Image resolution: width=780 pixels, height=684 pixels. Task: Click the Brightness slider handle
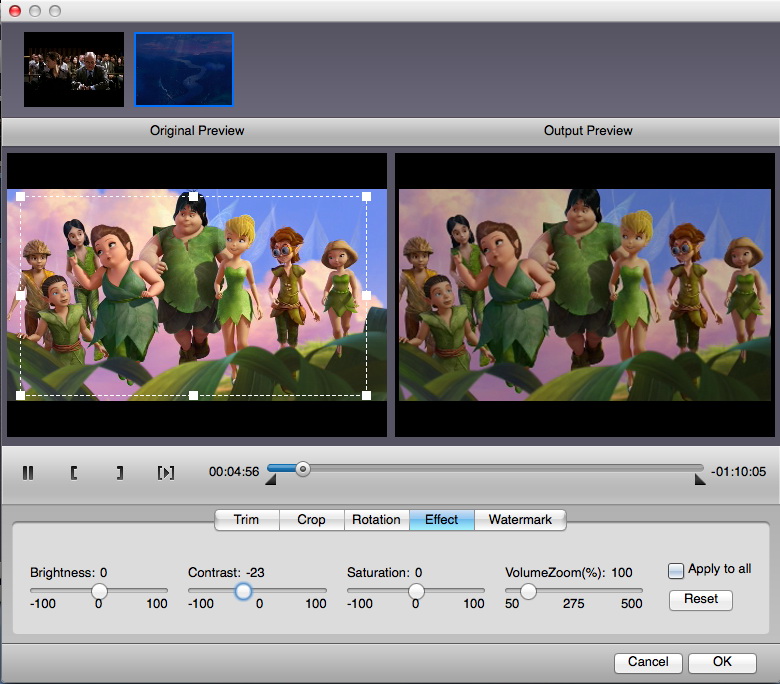(x=99, y=591)
